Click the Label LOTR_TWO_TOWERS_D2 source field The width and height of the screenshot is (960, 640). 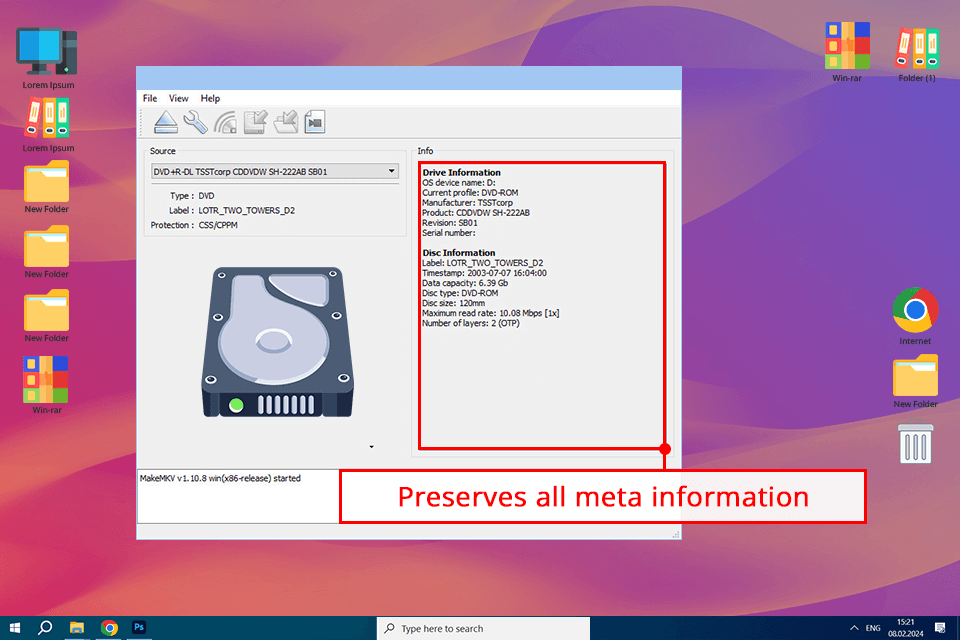(246, 211)
